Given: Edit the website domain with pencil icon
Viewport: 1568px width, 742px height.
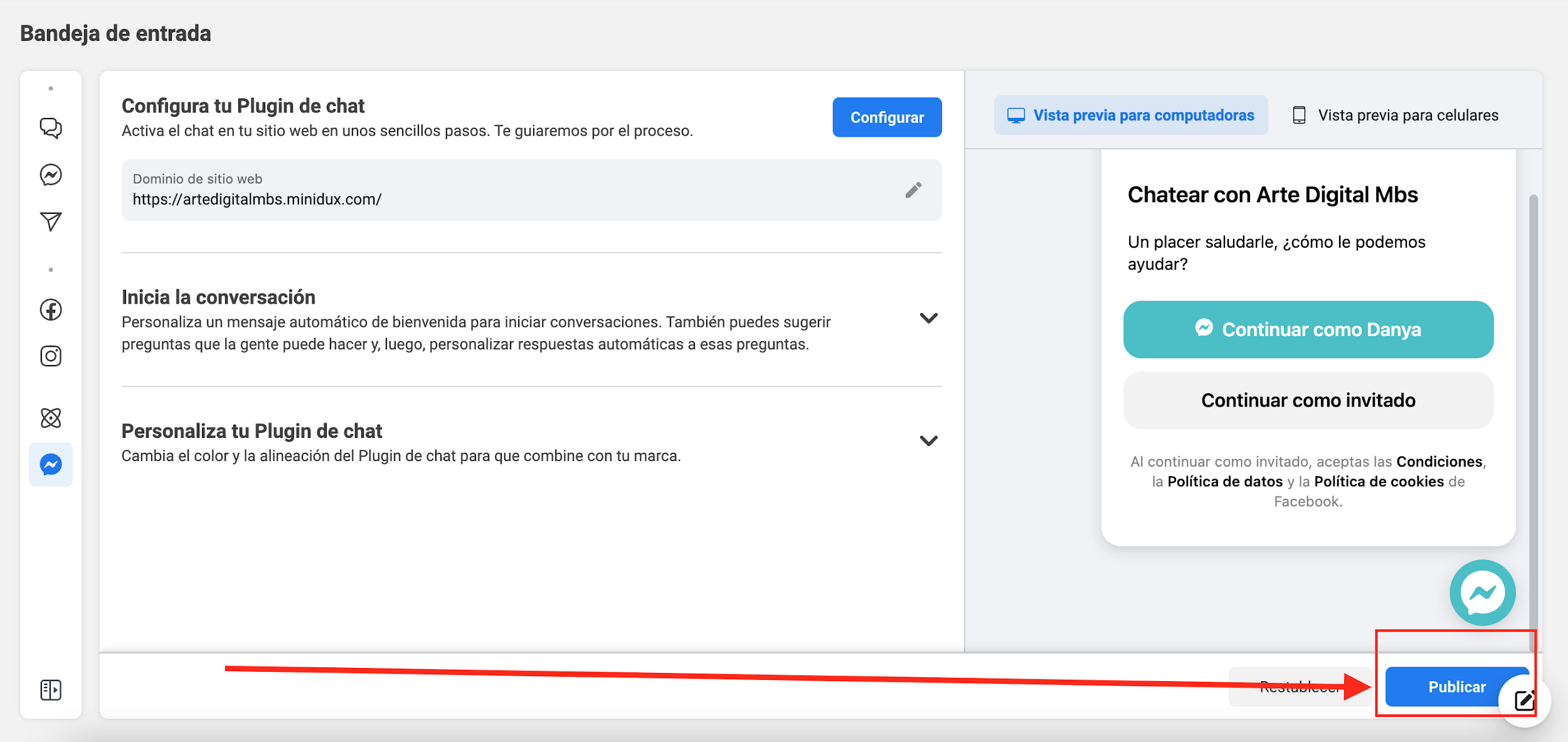Looking at the screenshot, I should pyautogui.click(x=913, y=190).
